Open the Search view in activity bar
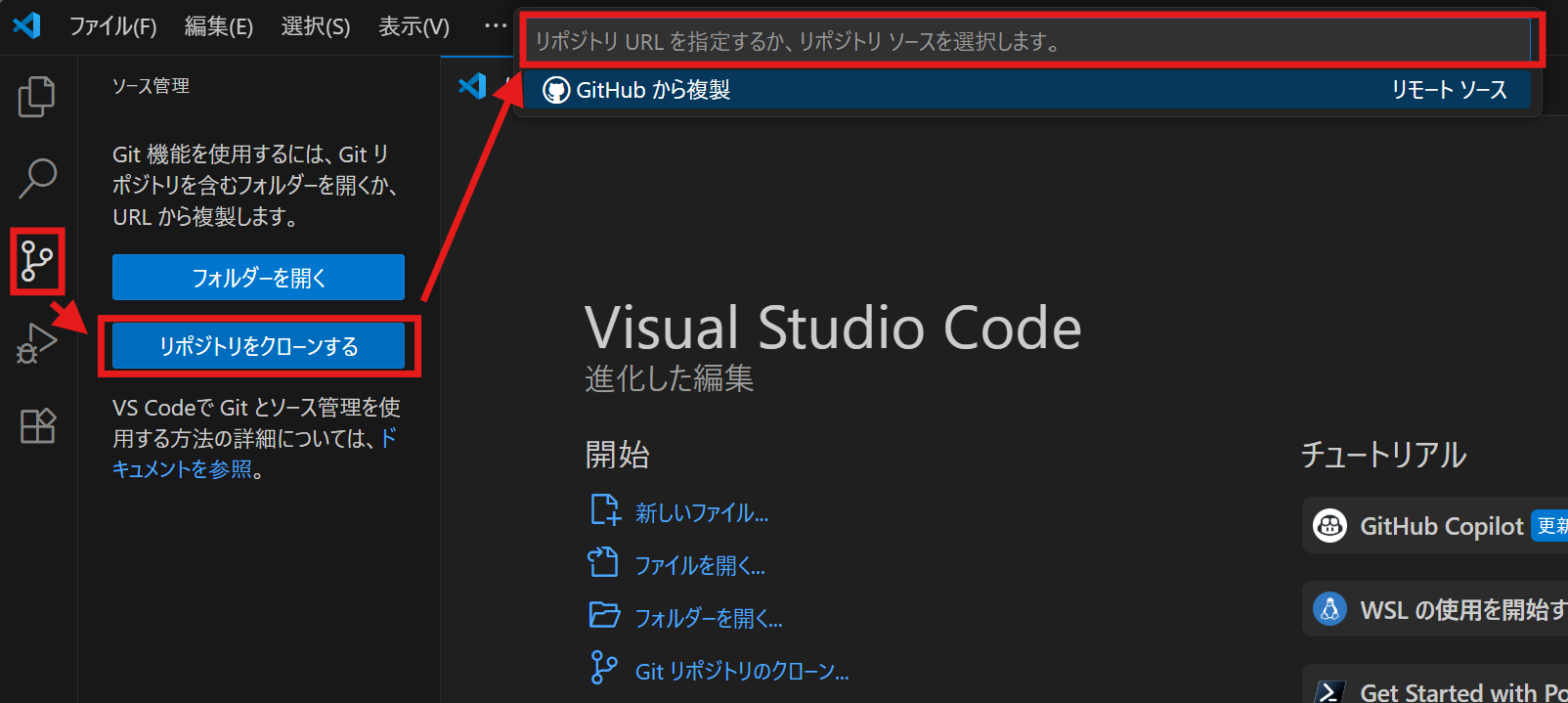This screenshot has width=1568, height=703. tap(37, 179)
